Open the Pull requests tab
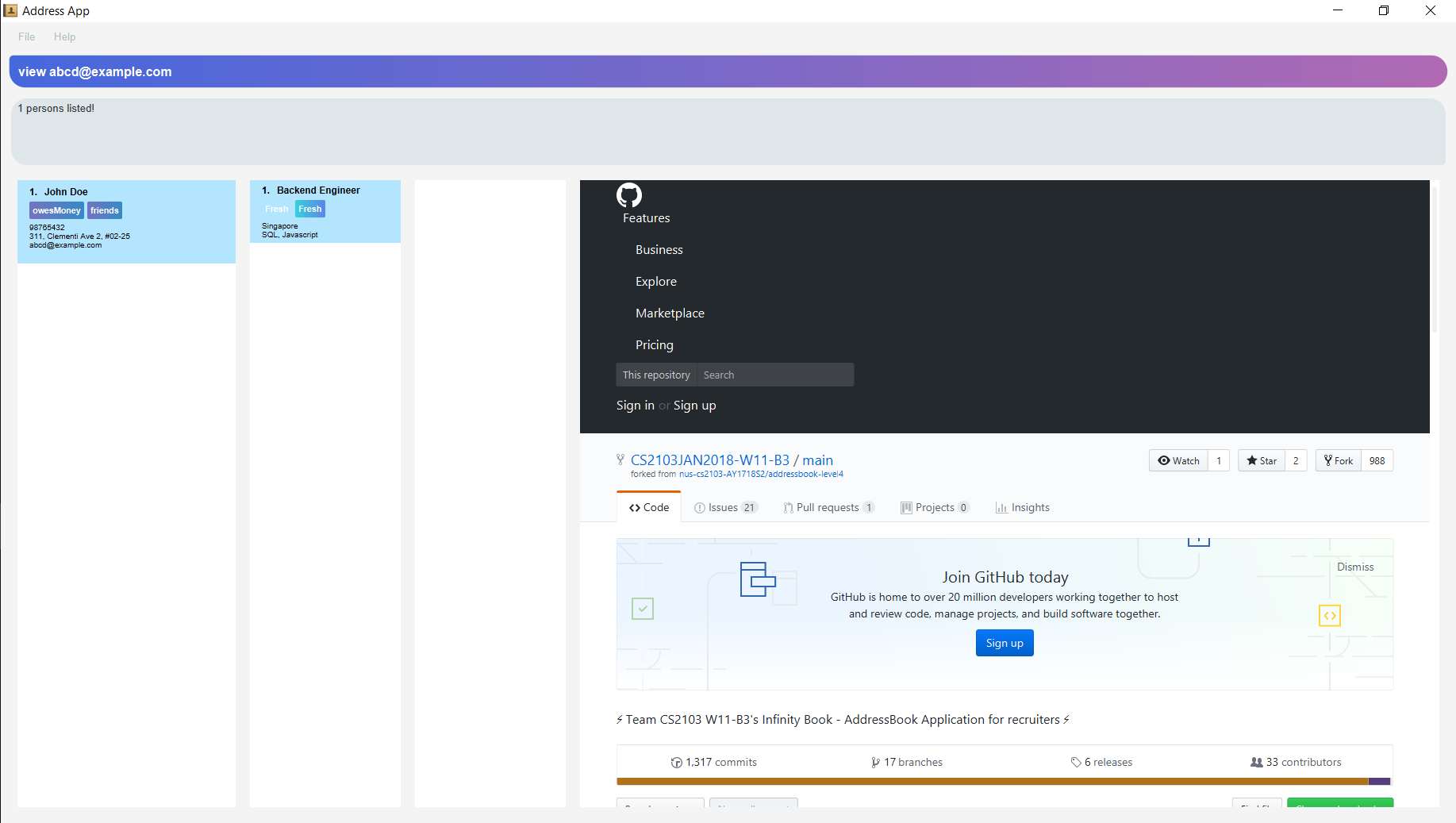Image resolution: width=1456 pixels, height=823 pixels. click(828, 507)
